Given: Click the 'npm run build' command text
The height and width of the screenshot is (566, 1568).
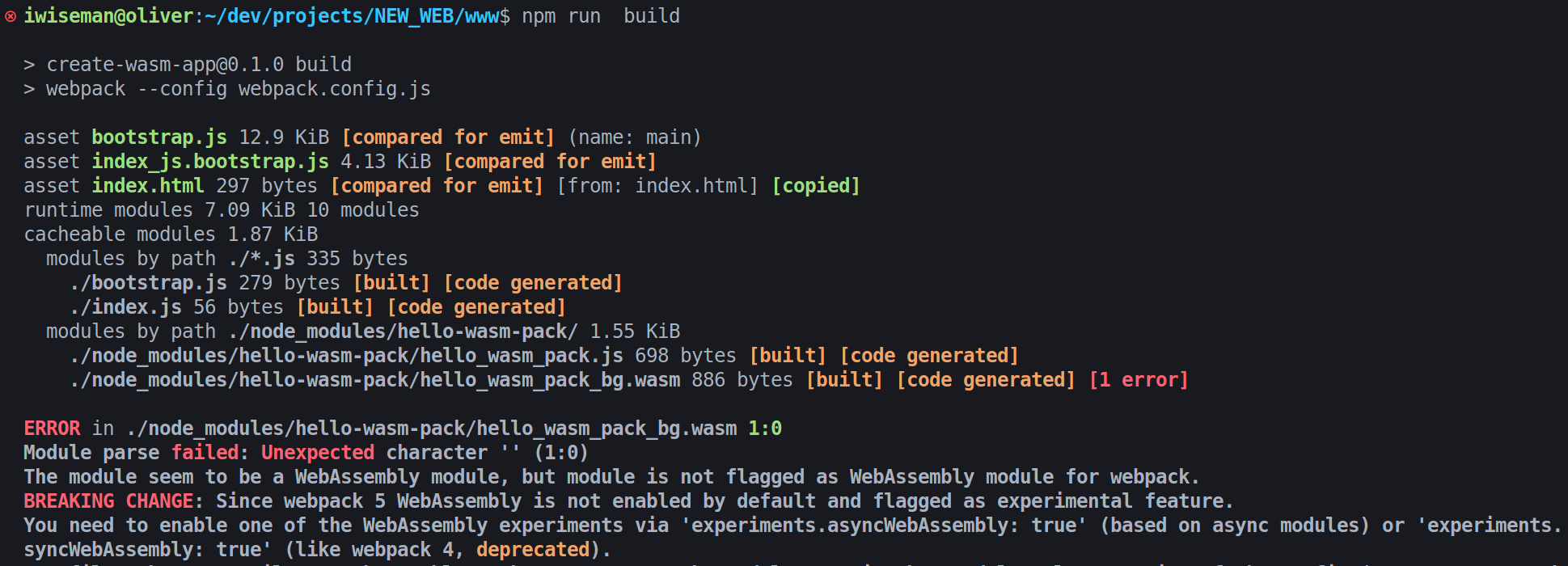Looking at the screenshot, I should pos(600,16).
